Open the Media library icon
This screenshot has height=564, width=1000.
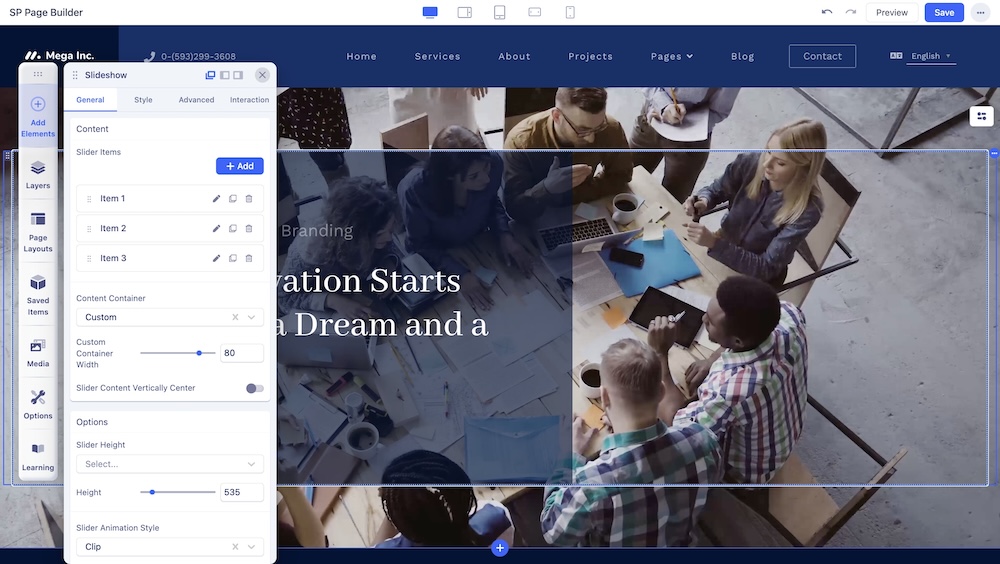[x=38, y=352]
